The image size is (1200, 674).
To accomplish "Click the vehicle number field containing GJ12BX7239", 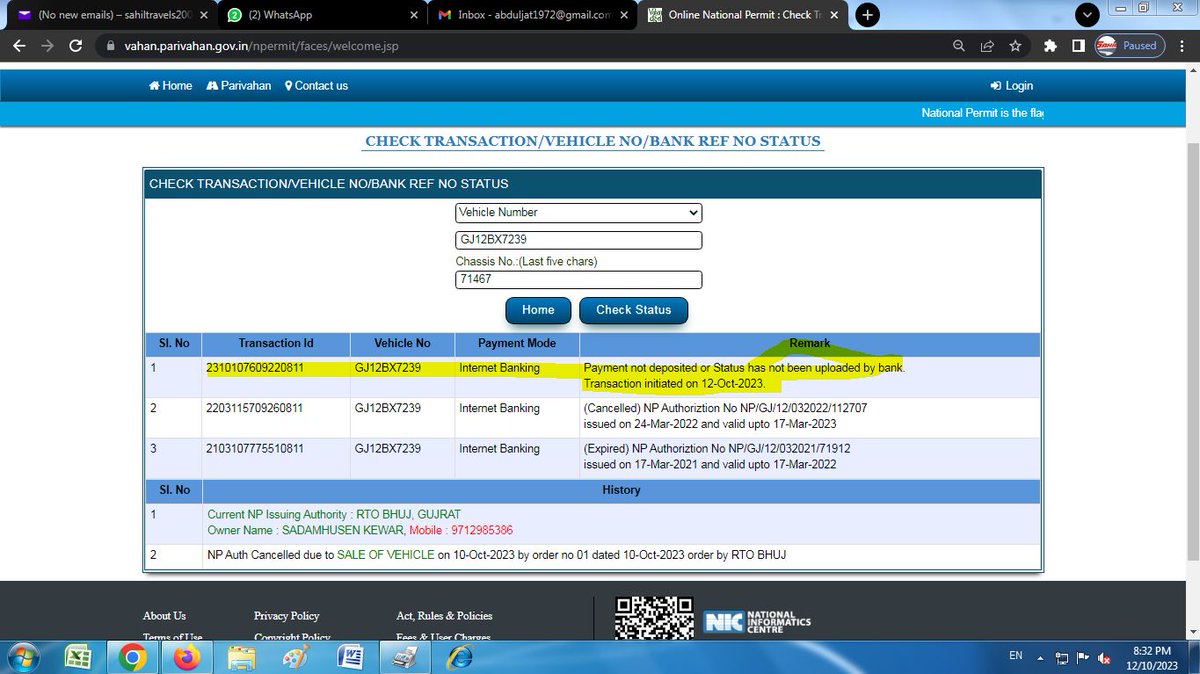I will click(x=578, y=240).
